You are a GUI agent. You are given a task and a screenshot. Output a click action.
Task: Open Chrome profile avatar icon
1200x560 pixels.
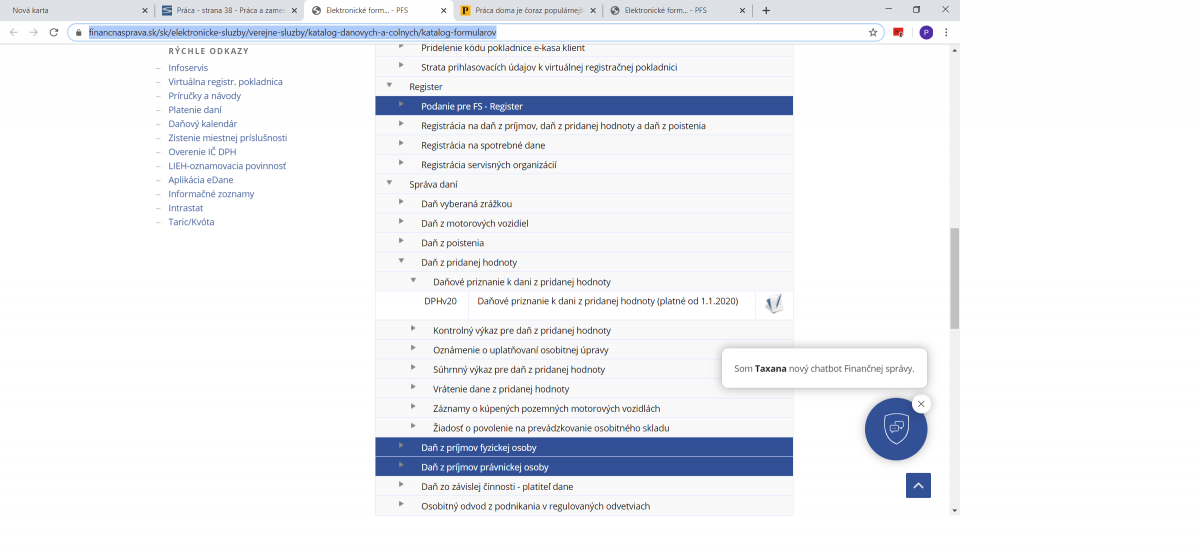coord(926,32)
